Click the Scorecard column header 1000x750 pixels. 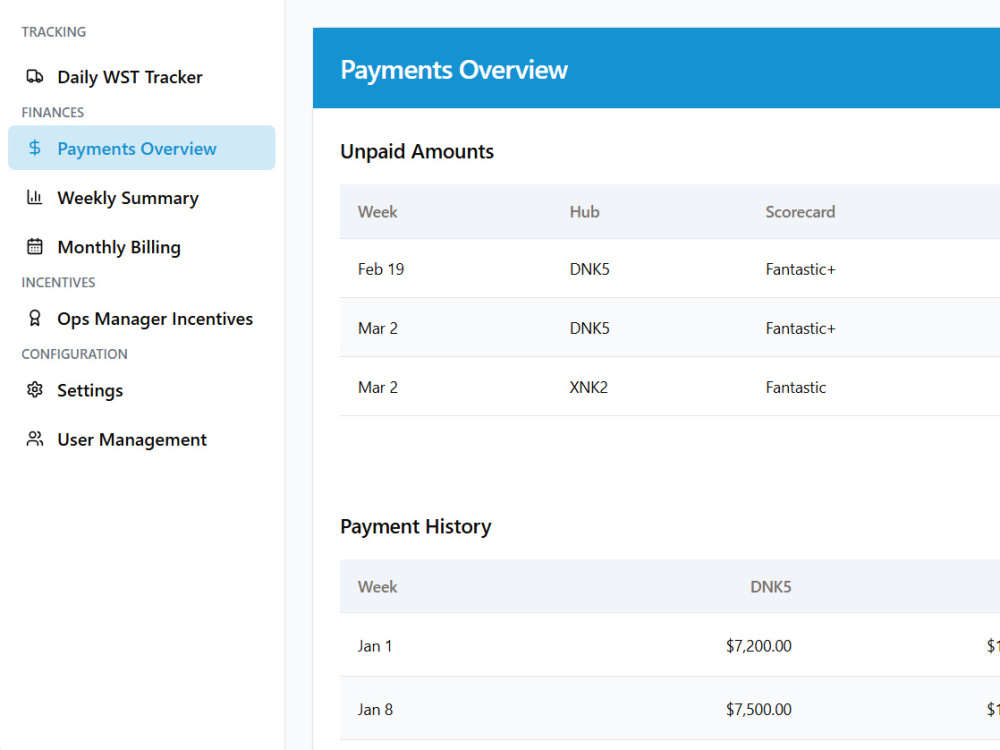[x=800, y=212]
